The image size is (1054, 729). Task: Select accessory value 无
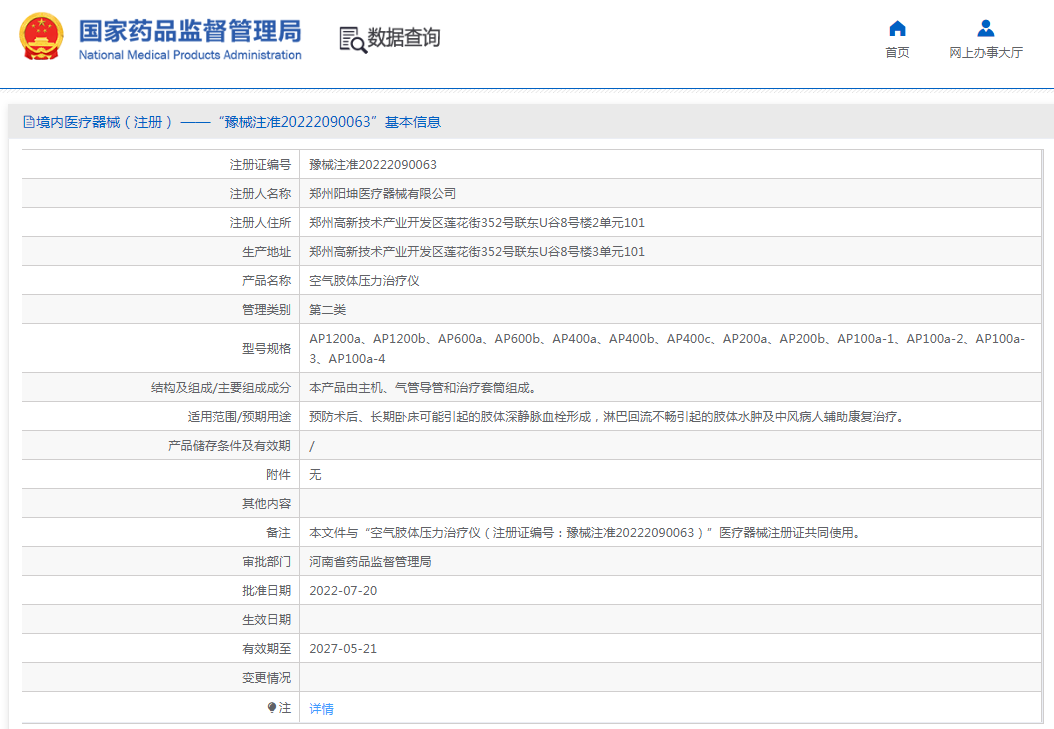[x=315, y=474]
